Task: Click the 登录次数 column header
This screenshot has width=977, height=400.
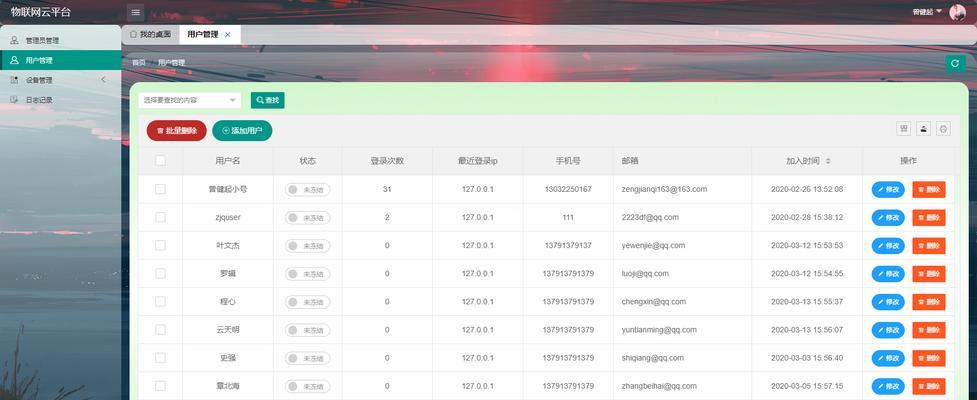Action: (x=387, y=161)
